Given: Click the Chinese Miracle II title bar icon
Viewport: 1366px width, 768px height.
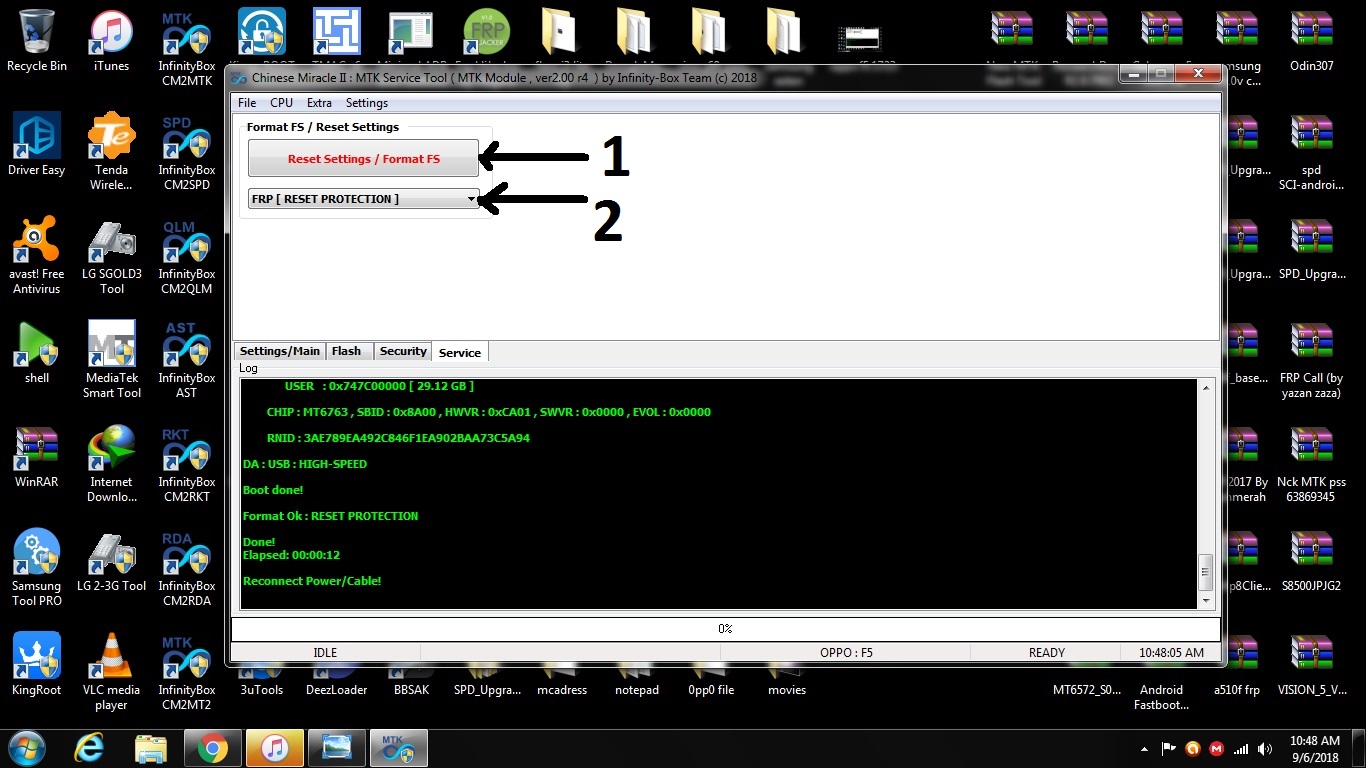Looking at the screenshot, I should coord(239,78).
